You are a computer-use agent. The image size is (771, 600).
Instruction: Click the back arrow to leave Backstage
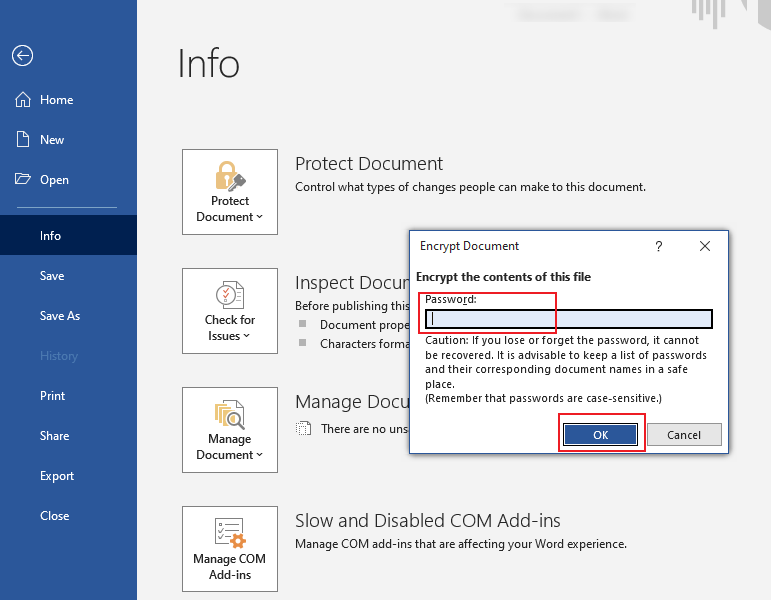tap(23, 56)
